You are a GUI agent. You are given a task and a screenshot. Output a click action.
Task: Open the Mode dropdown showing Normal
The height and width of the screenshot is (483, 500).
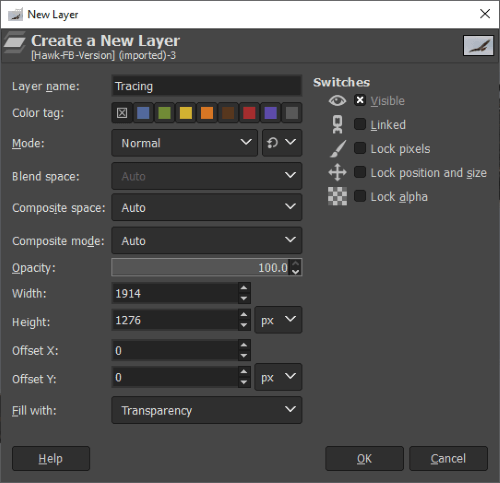pyautogui.click(x=185, y=143)
